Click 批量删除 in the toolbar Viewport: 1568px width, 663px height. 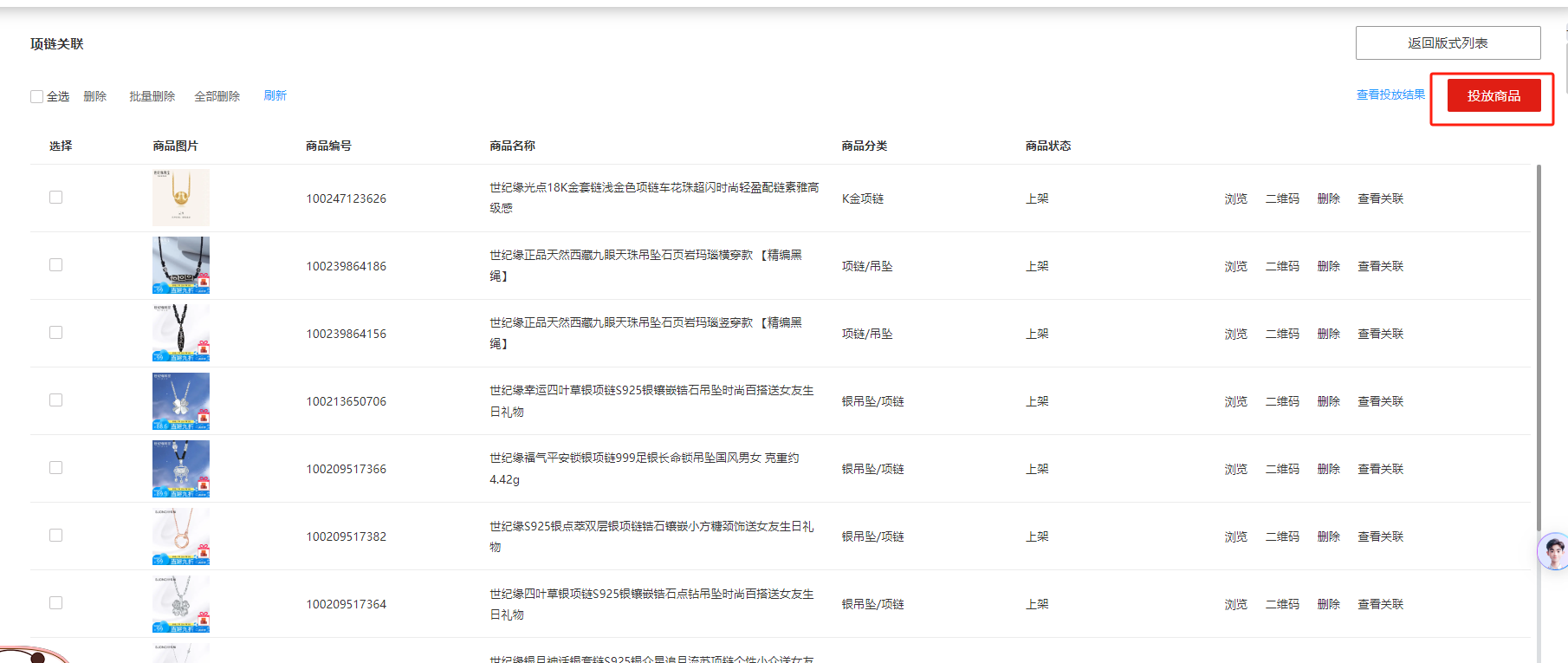152,96
